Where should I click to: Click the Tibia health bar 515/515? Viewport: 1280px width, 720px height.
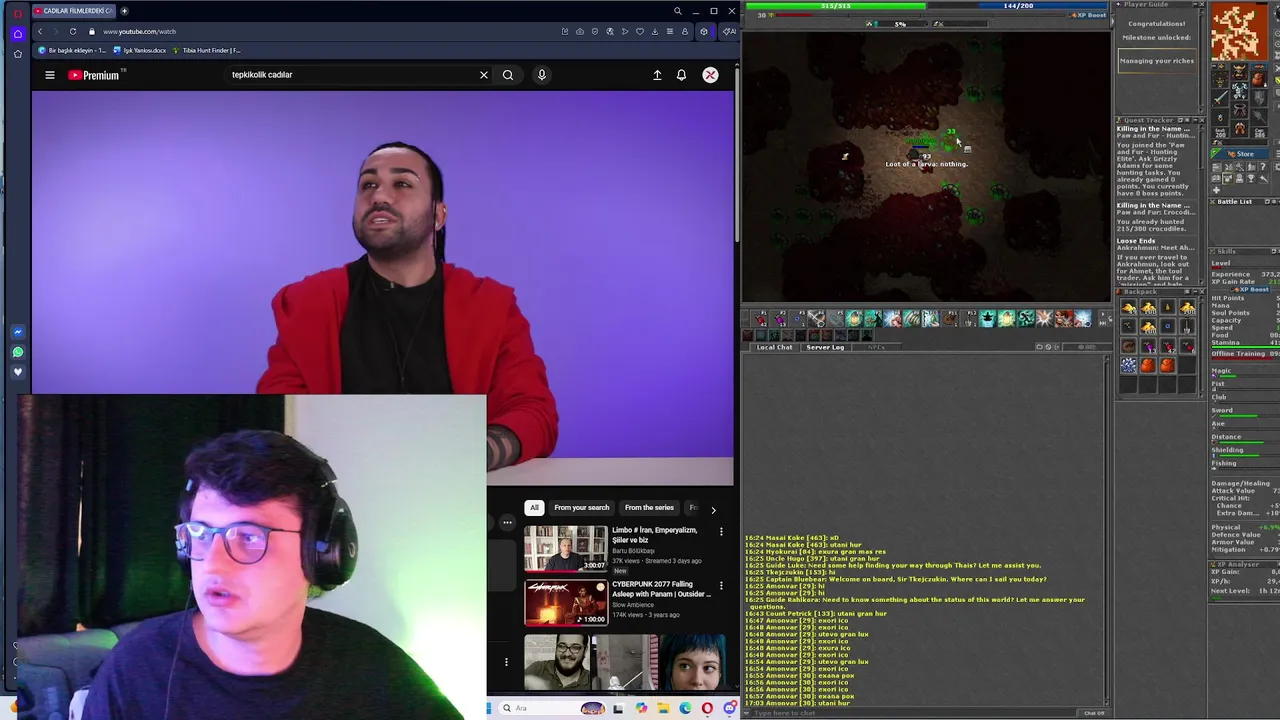pos(835,5)
